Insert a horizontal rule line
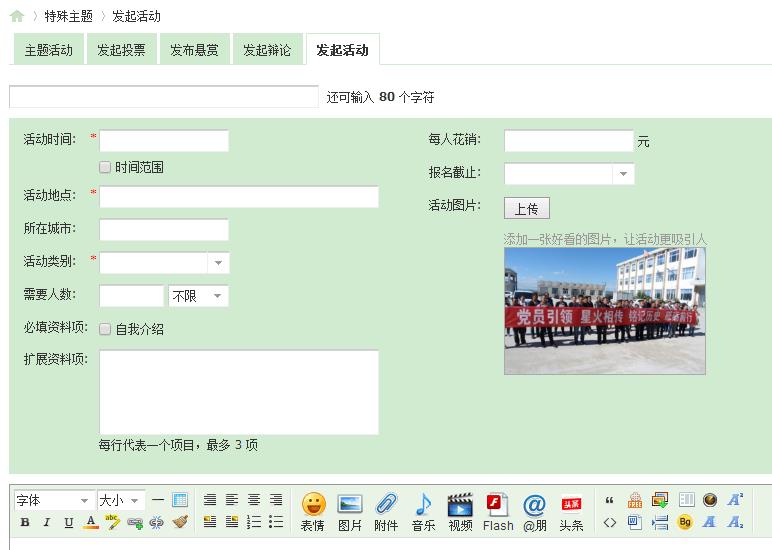Image resolution: width=772 pixels, height=550 pixels. click(158, 500)
